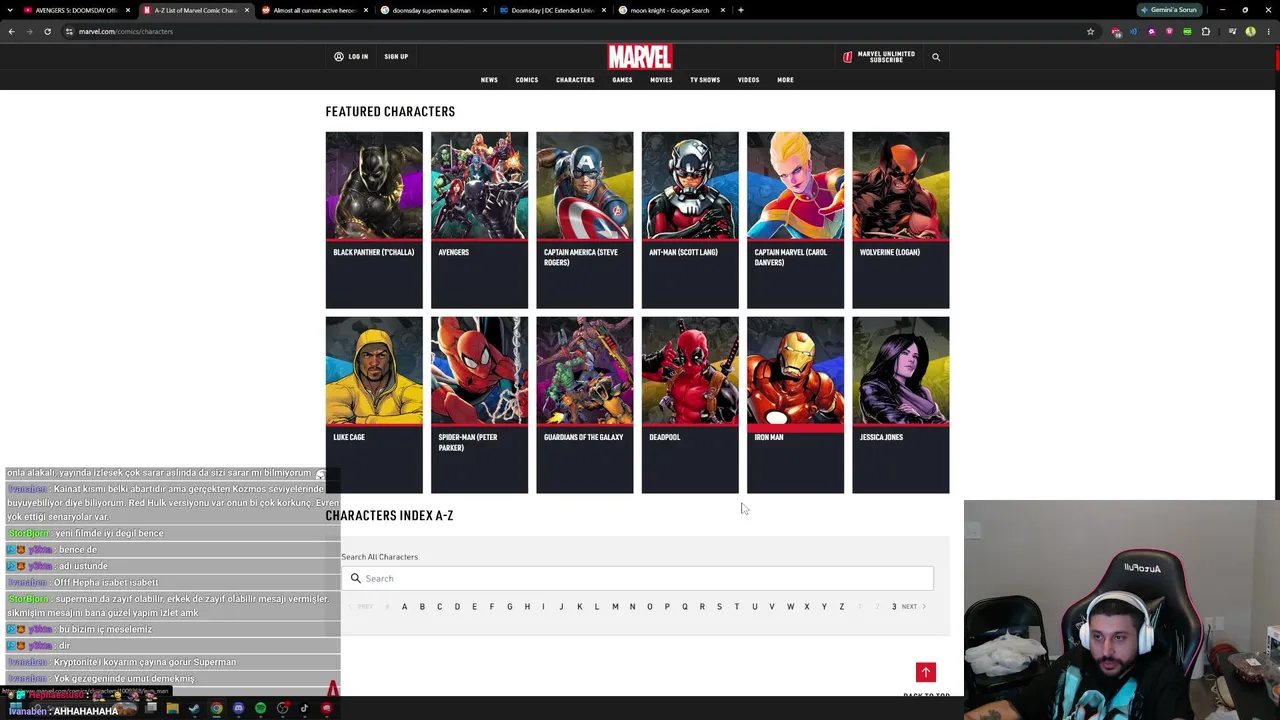Close the AVENGERS 5: DOOMSDAY tab
This screenshot has width=1280, height=720.
127,10
